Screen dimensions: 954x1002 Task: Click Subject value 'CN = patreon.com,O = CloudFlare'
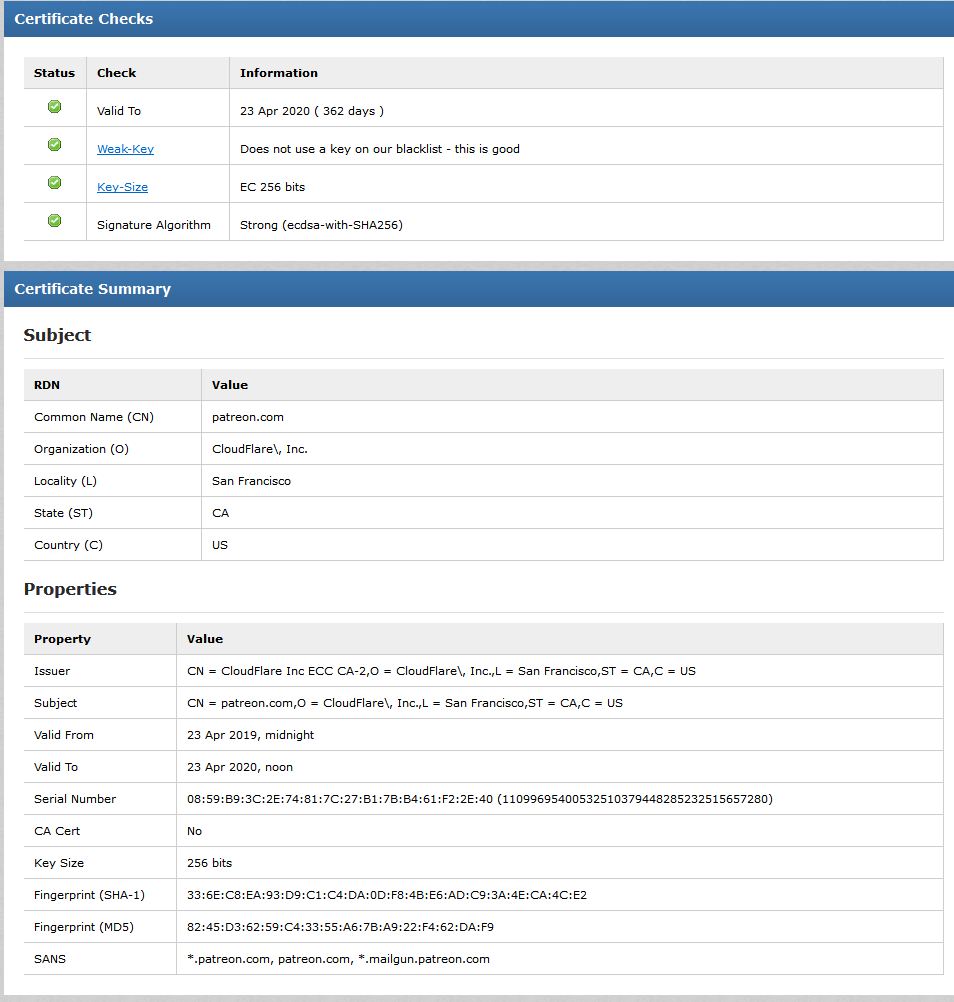pyautogui.click(x=405, y=703)
